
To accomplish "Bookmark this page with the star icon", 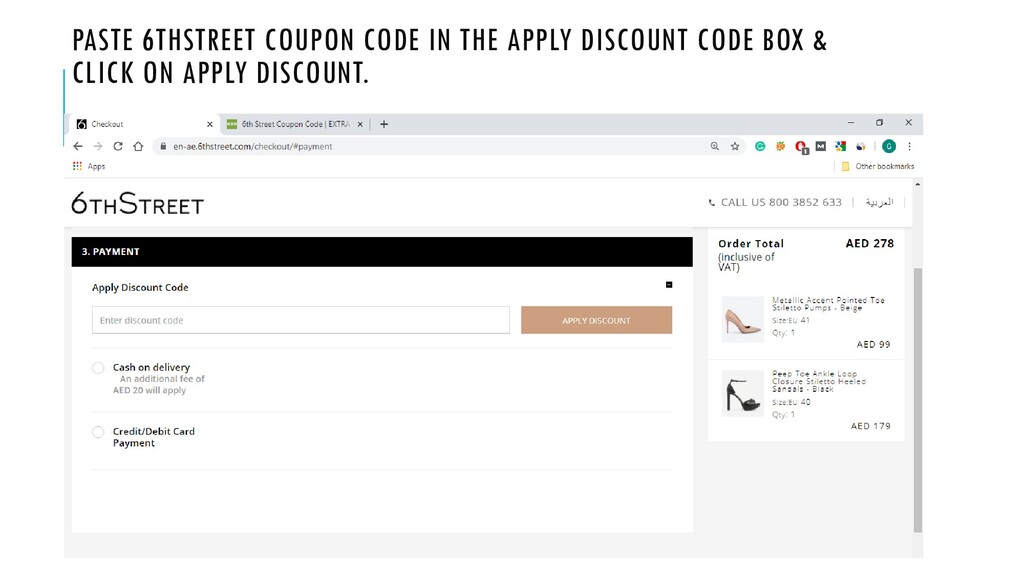I will click(x=735, y=146).
